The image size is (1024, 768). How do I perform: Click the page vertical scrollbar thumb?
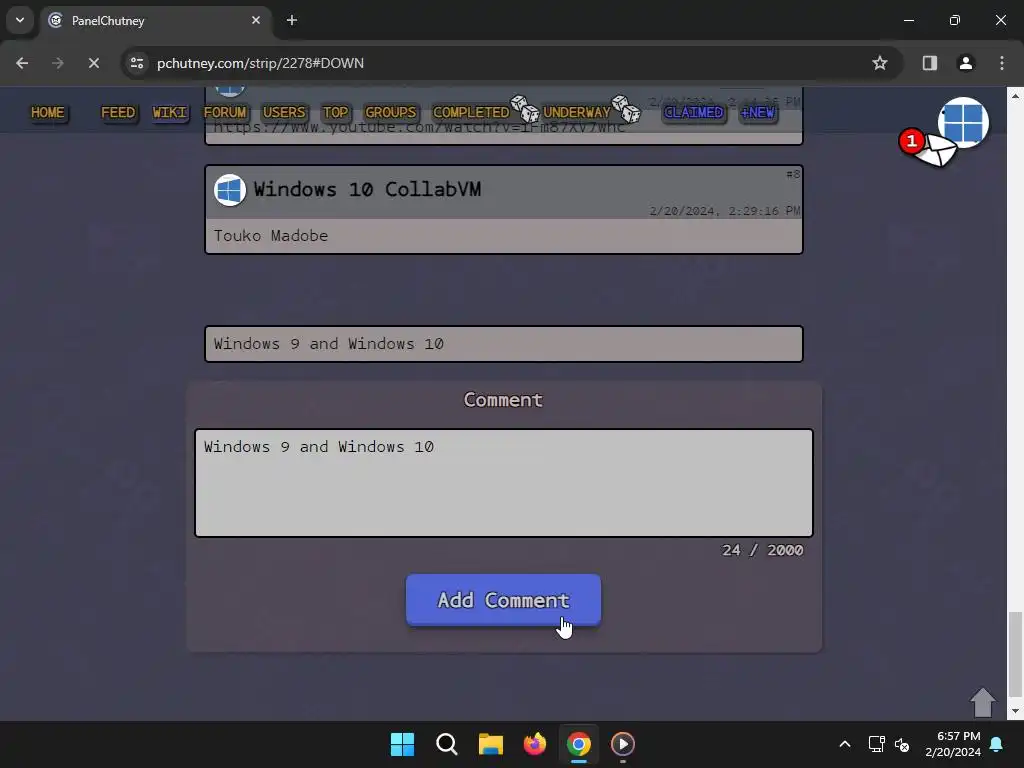pos(1015,654)
